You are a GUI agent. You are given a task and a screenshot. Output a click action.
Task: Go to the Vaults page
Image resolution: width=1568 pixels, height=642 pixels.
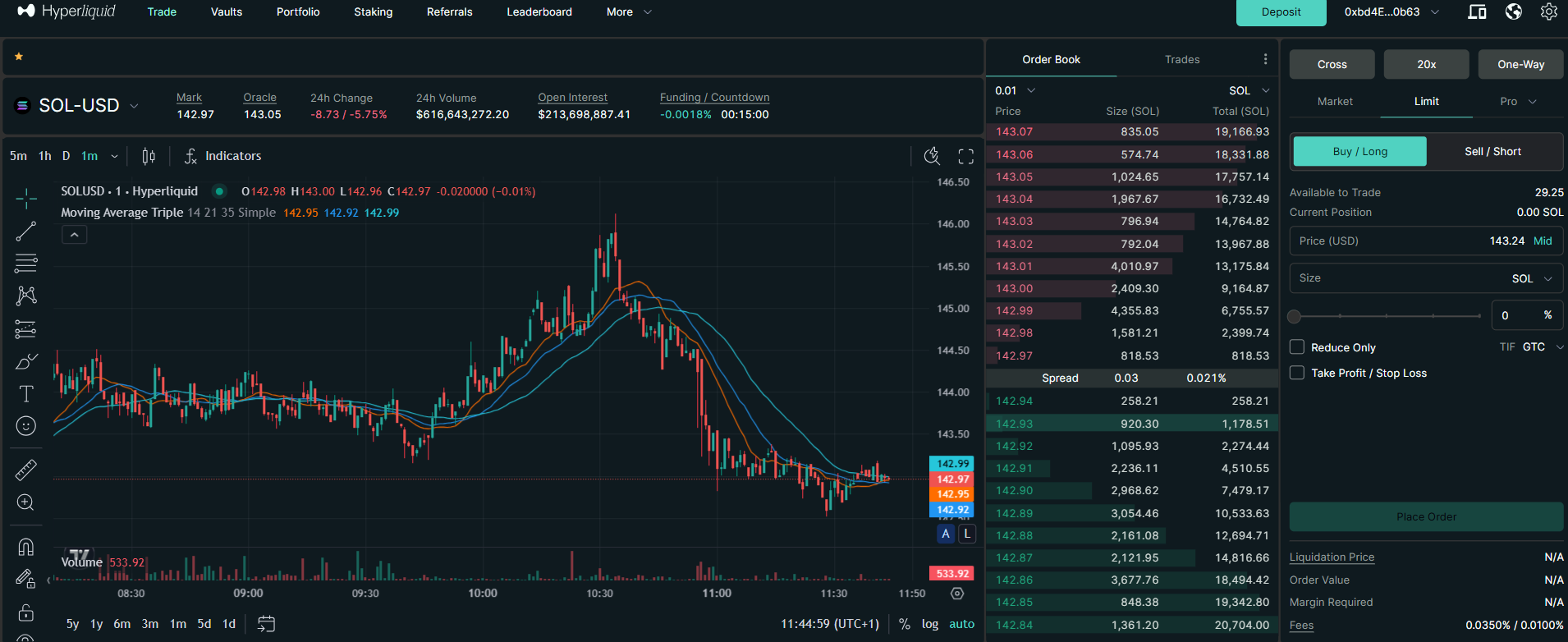click(x=227, y=11)
